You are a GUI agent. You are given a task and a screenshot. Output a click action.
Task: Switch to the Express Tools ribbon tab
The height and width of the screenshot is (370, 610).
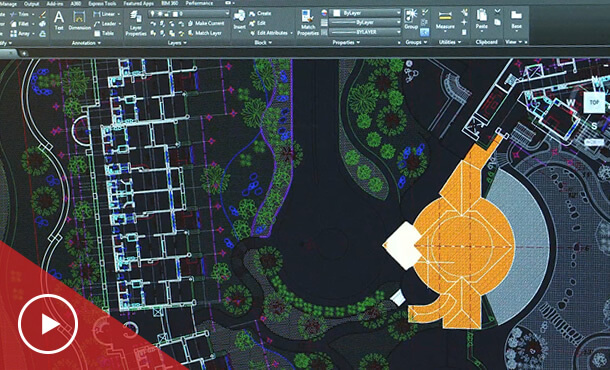coord(102,4)
